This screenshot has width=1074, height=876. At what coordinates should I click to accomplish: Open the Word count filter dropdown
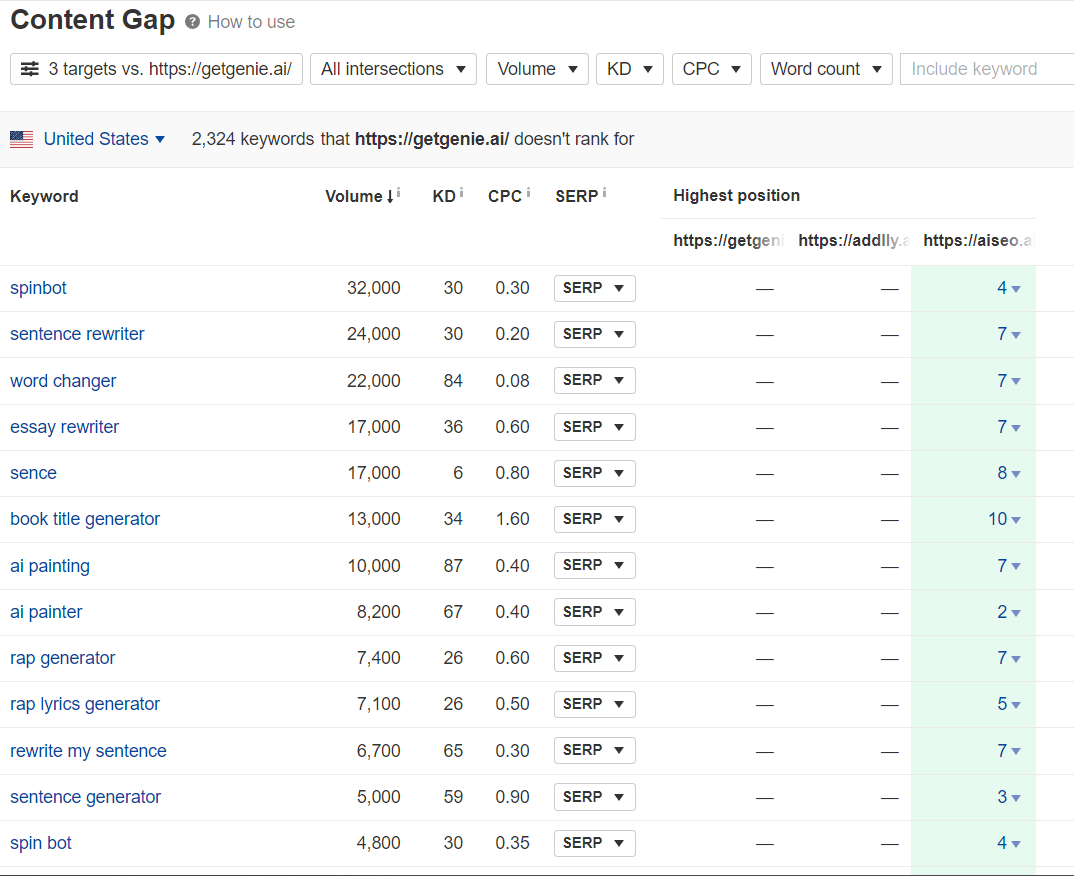[x=826, y=69]
